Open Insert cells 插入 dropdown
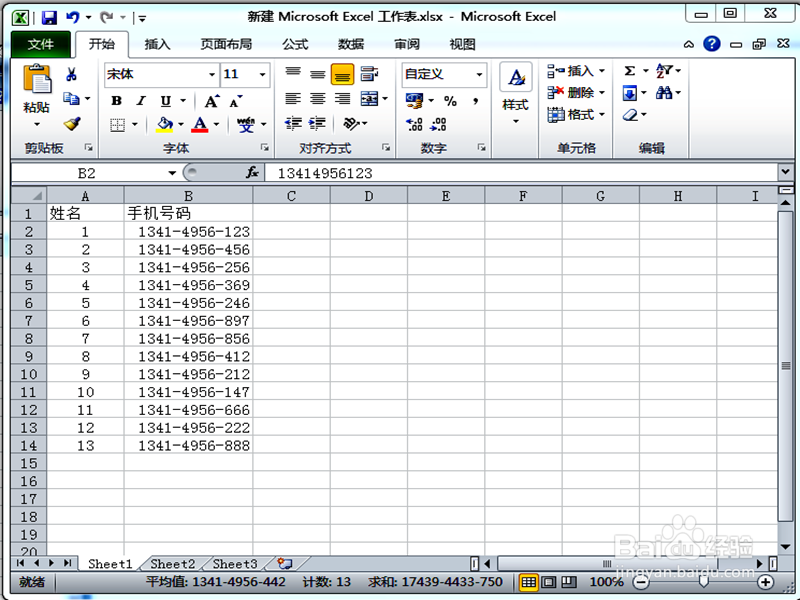 [576, 70]
